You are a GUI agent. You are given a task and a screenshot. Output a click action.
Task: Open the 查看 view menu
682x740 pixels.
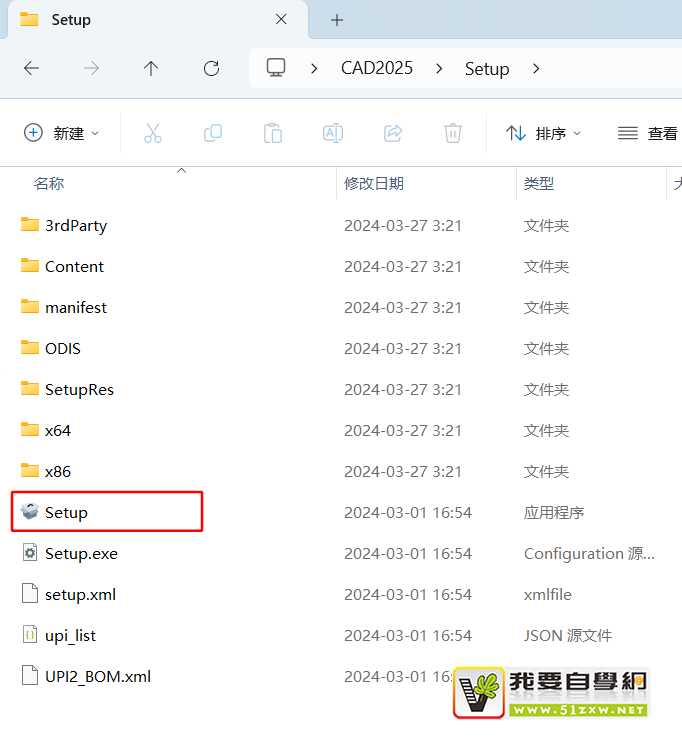point(648,133)
